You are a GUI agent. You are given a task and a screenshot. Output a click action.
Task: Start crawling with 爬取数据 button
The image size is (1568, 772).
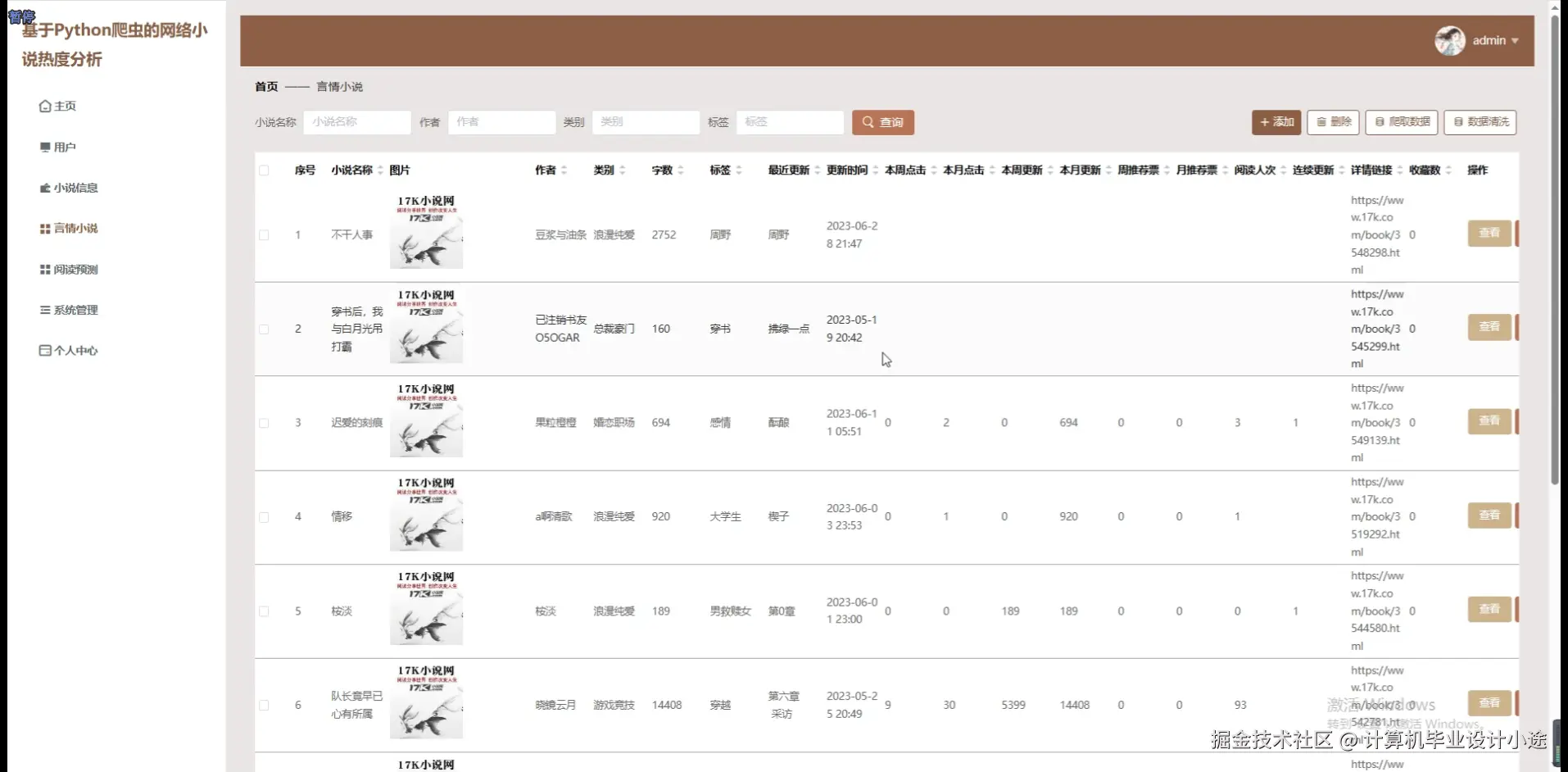pos(1402,122)
